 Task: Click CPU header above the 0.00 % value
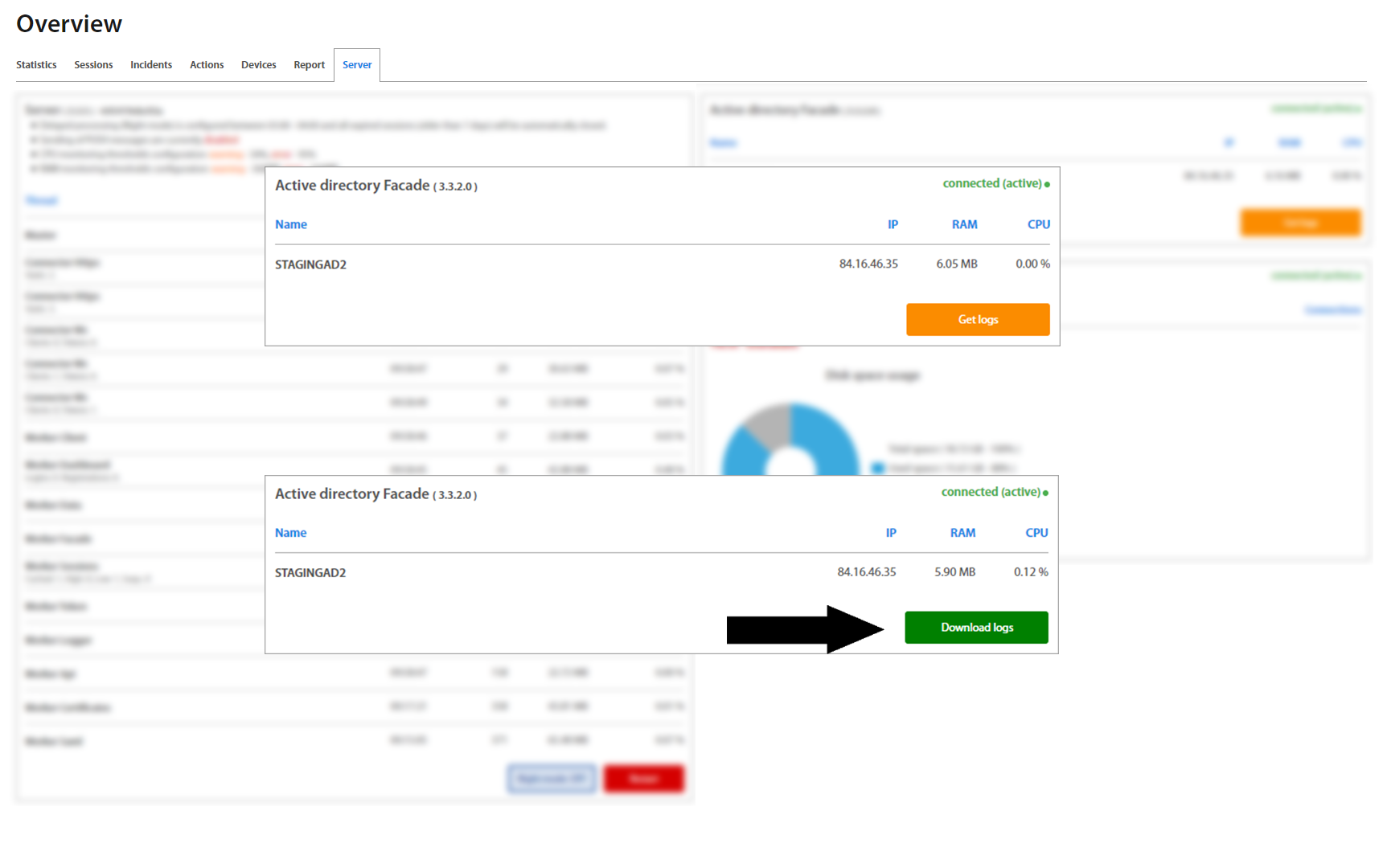[1038, 224]
